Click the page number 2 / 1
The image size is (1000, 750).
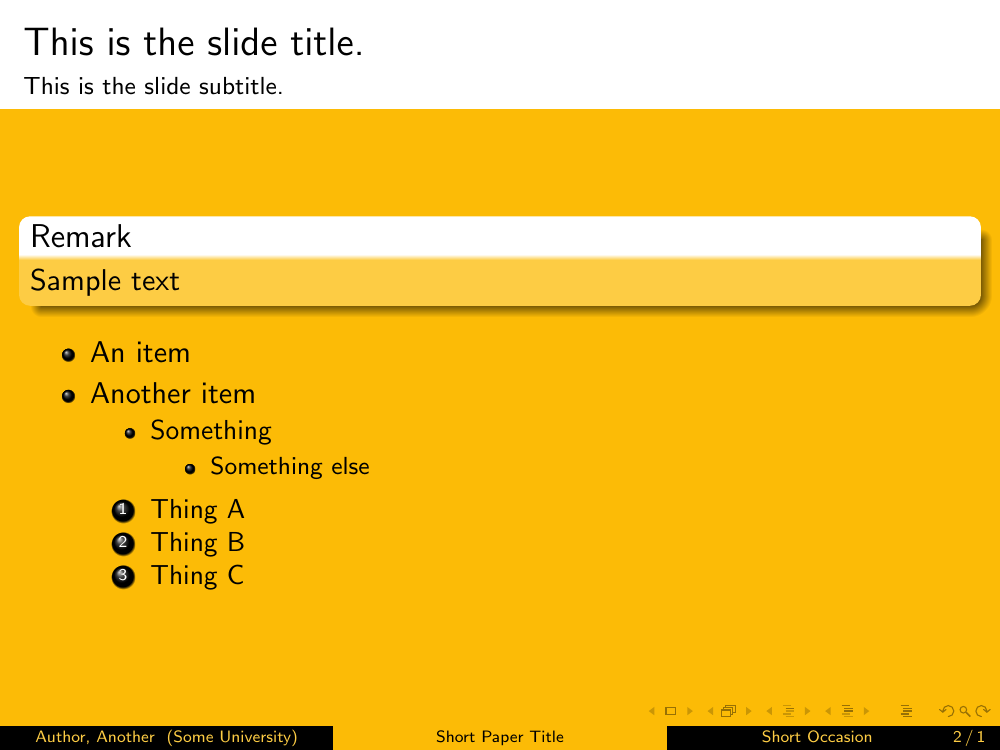point(968,737)
